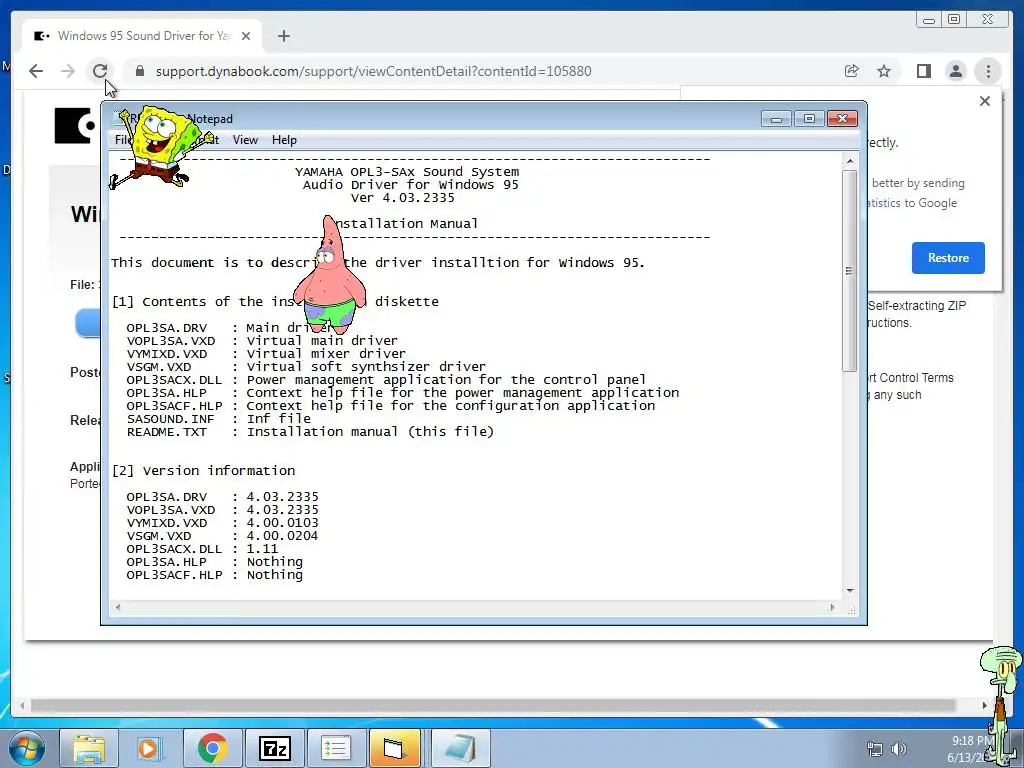1024x768 pixels.
Task: Launch Windows Media Player from taskbar
Action: [150, 748]
